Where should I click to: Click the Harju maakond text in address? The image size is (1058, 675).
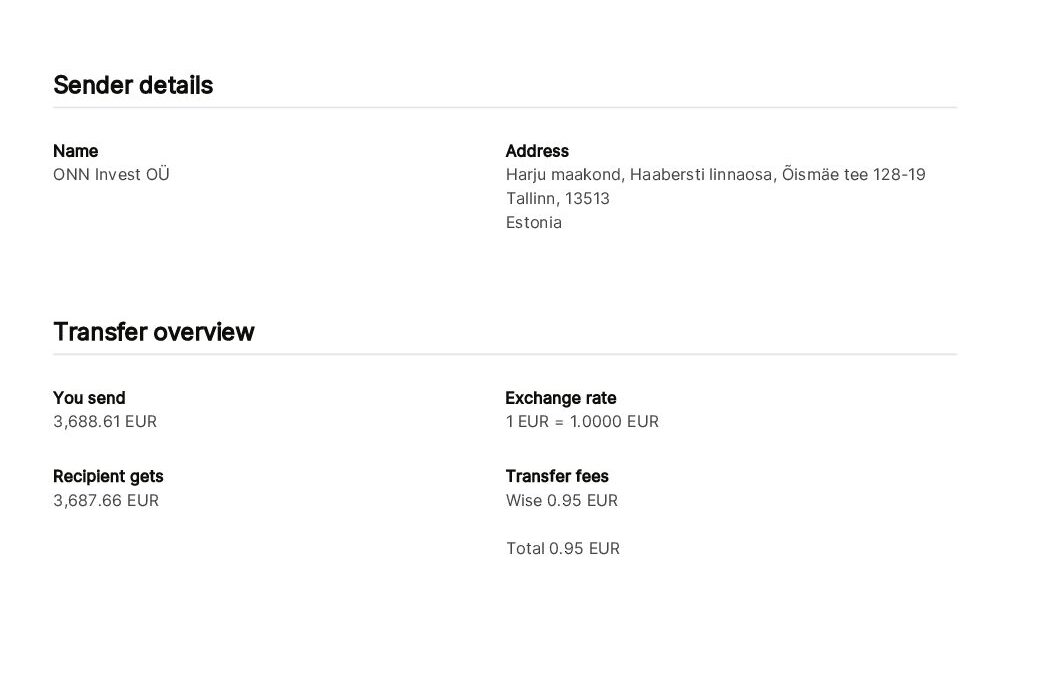(x=564, y=174)
